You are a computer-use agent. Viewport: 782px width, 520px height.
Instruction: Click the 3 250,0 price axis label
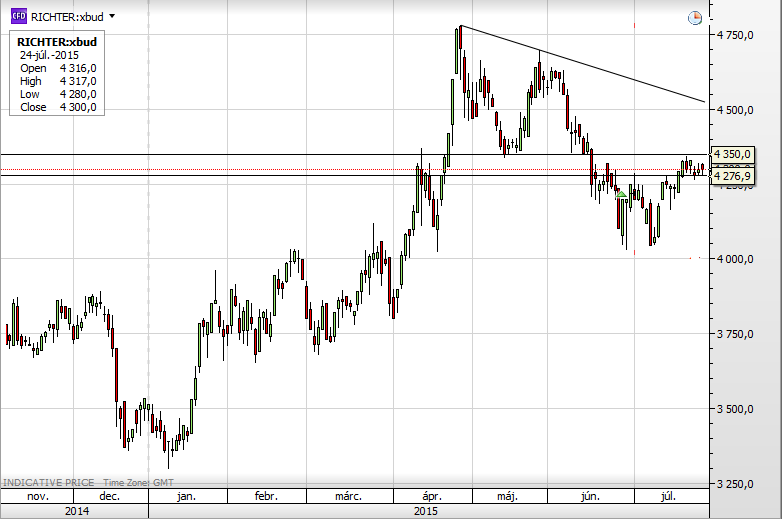(x=735, y=484)
